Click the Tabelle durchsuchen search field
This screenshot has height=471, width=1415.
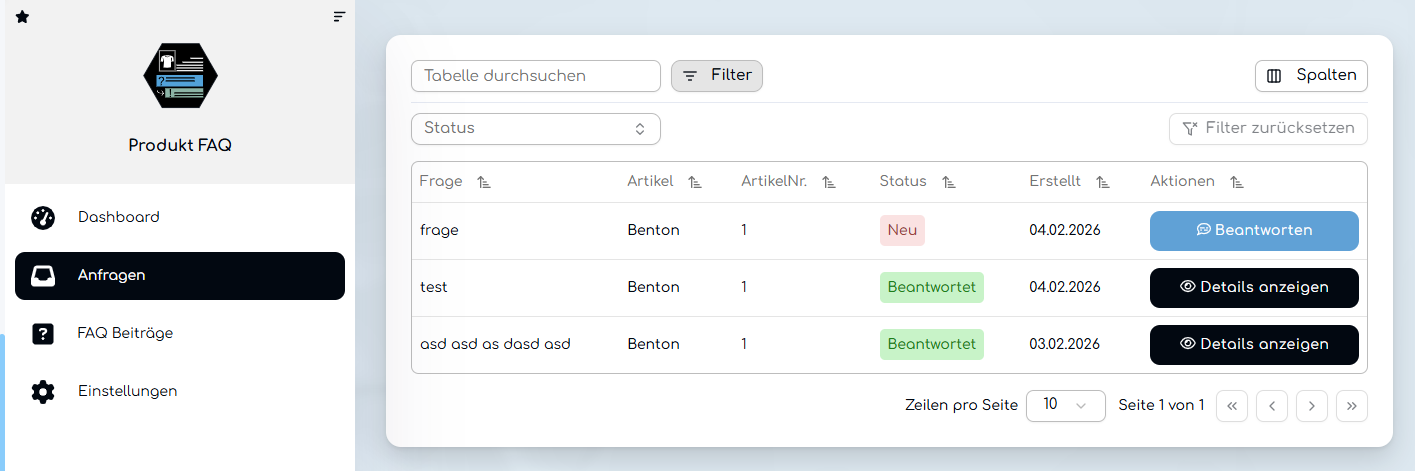pyautogui.click(x=536, y=76)
